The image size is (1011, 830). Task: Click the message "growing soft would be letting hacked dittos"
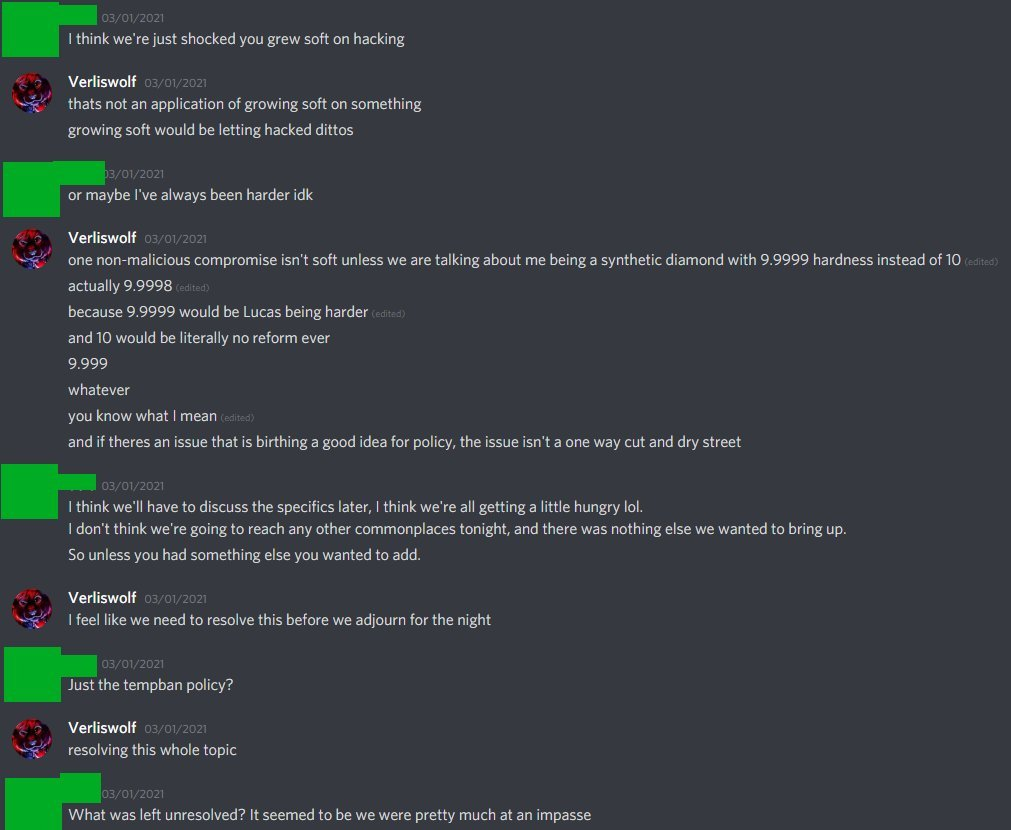coord(210,130)
